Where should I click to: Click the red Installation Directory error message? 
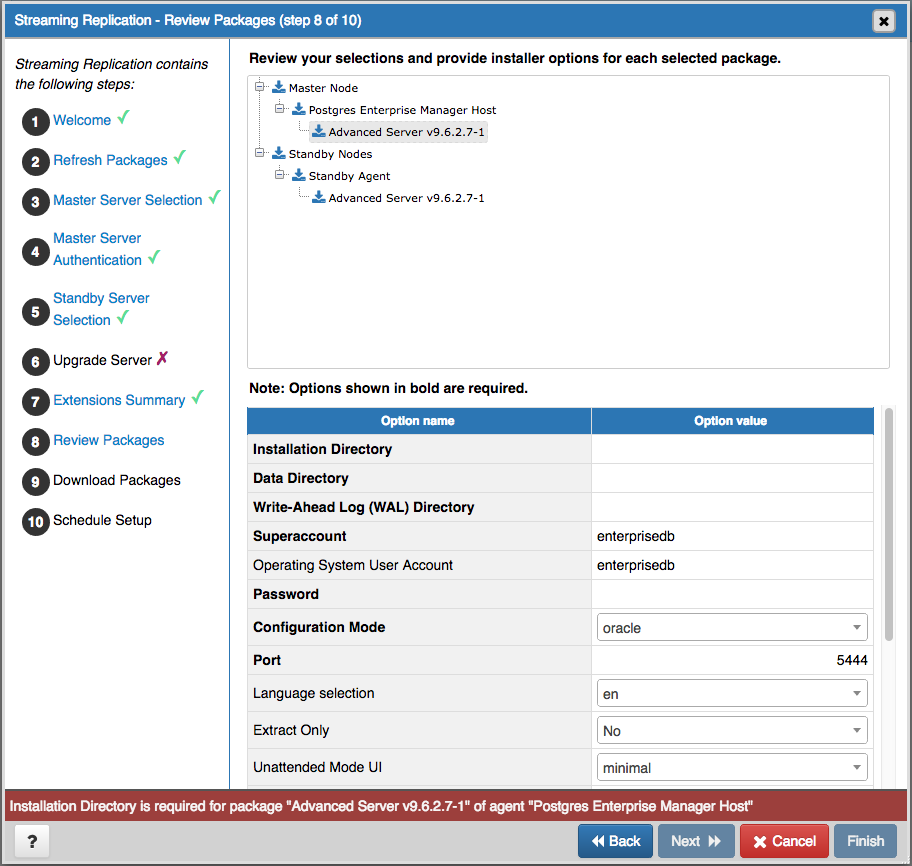pyautogui.click(x=381, y=806)
